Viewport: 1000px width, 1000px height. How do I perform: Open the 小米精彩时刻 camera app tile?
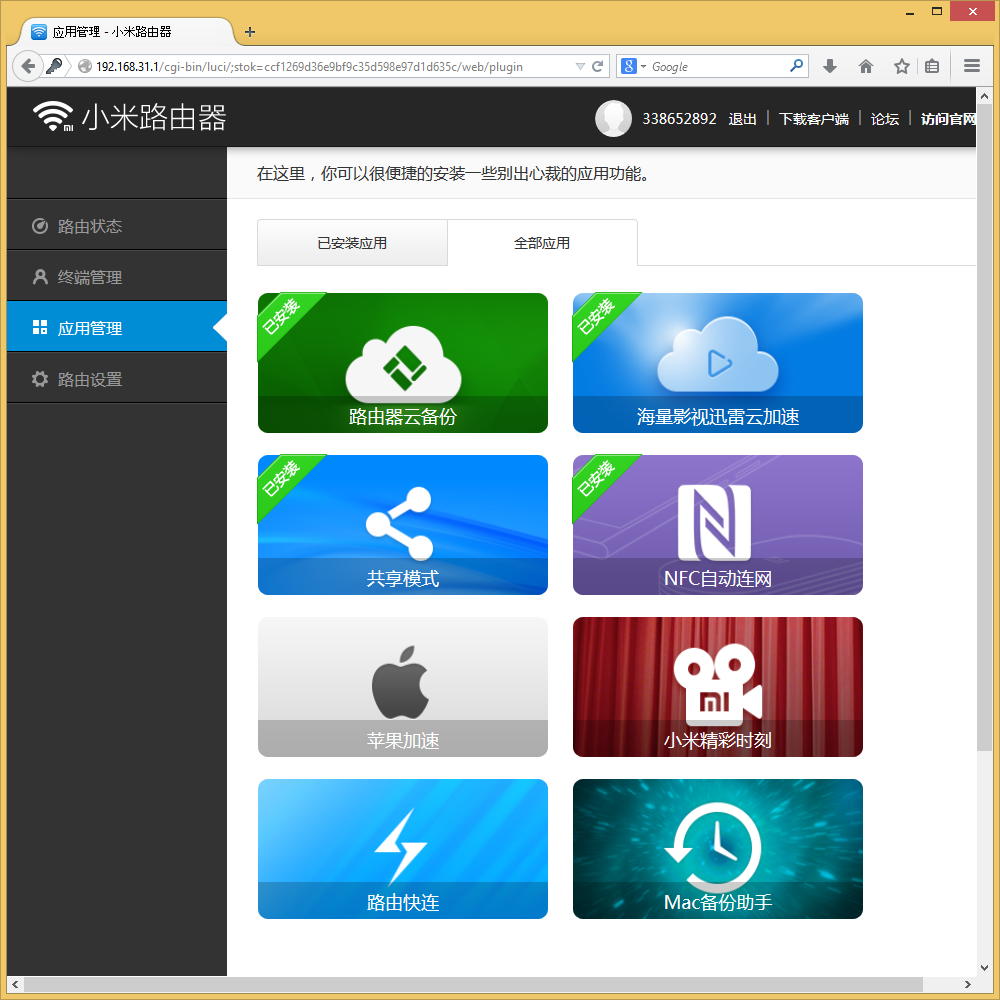[x=717, y=686]
